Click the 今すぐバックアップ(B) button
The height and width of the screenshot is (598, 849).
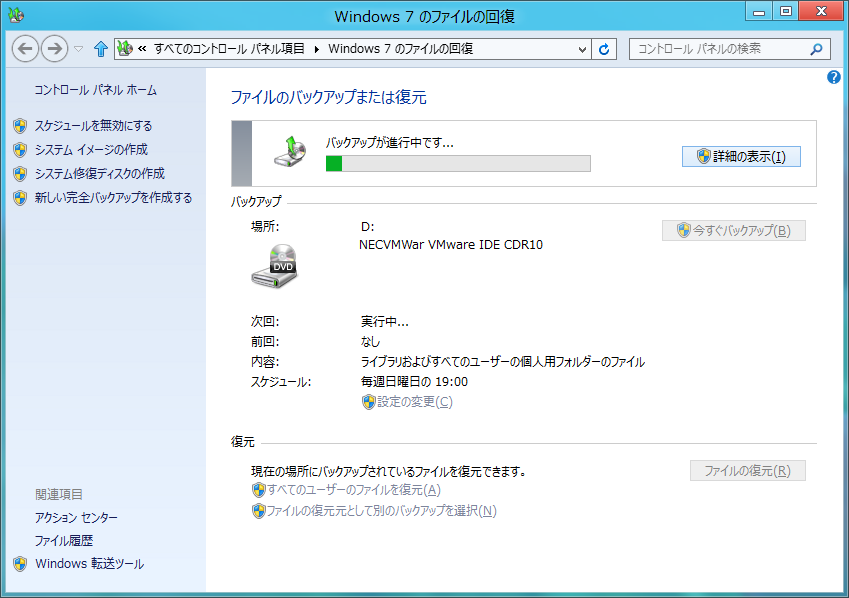(734, 230)
